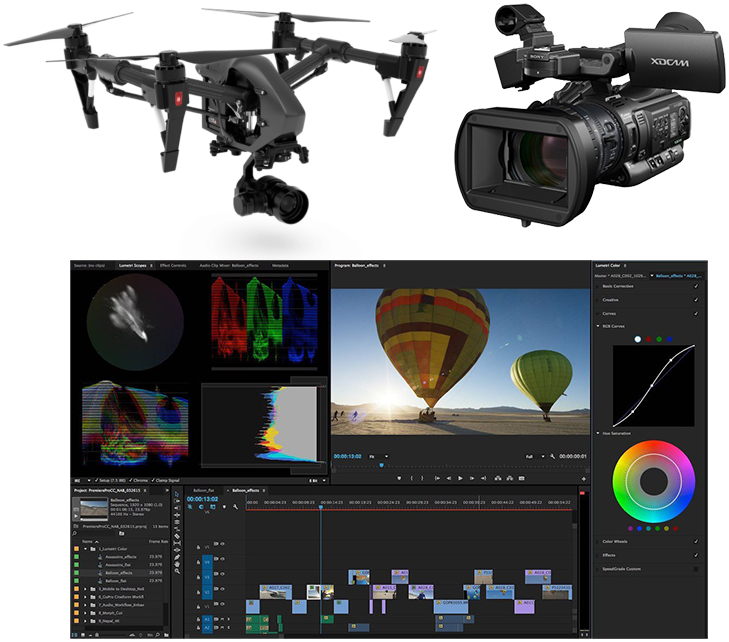Click the Extract button

510,478
